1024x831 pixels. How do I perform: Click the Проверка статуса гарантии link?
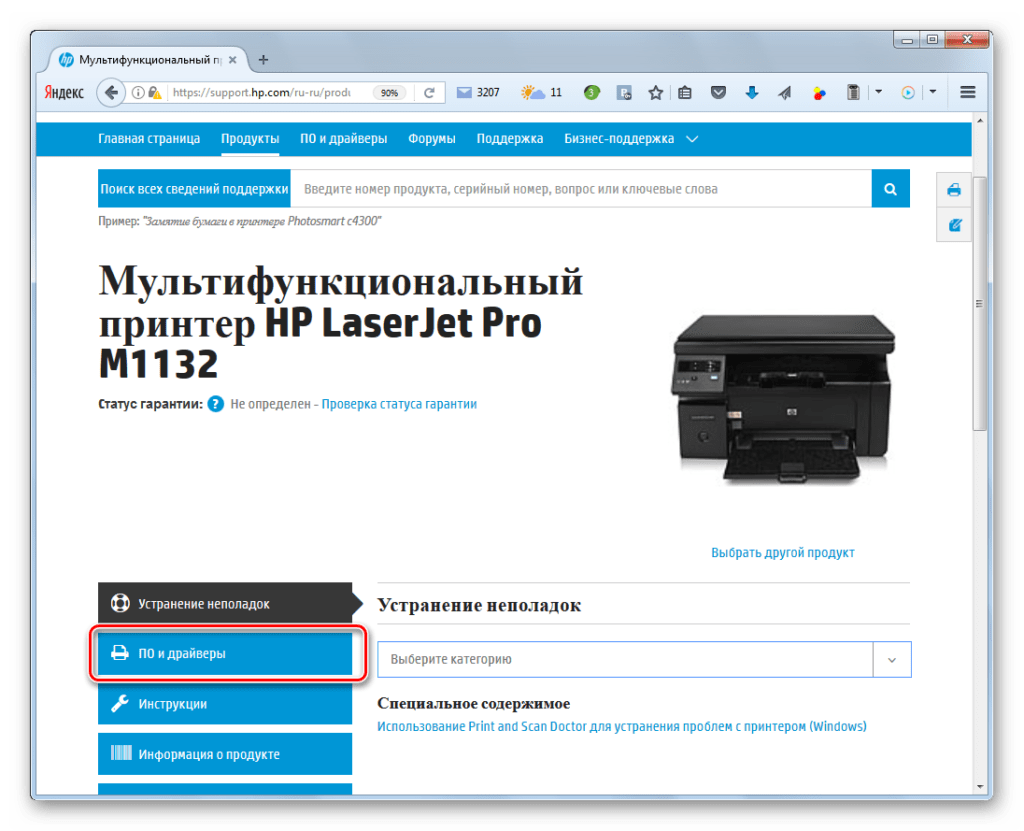[x=399, y=405]
